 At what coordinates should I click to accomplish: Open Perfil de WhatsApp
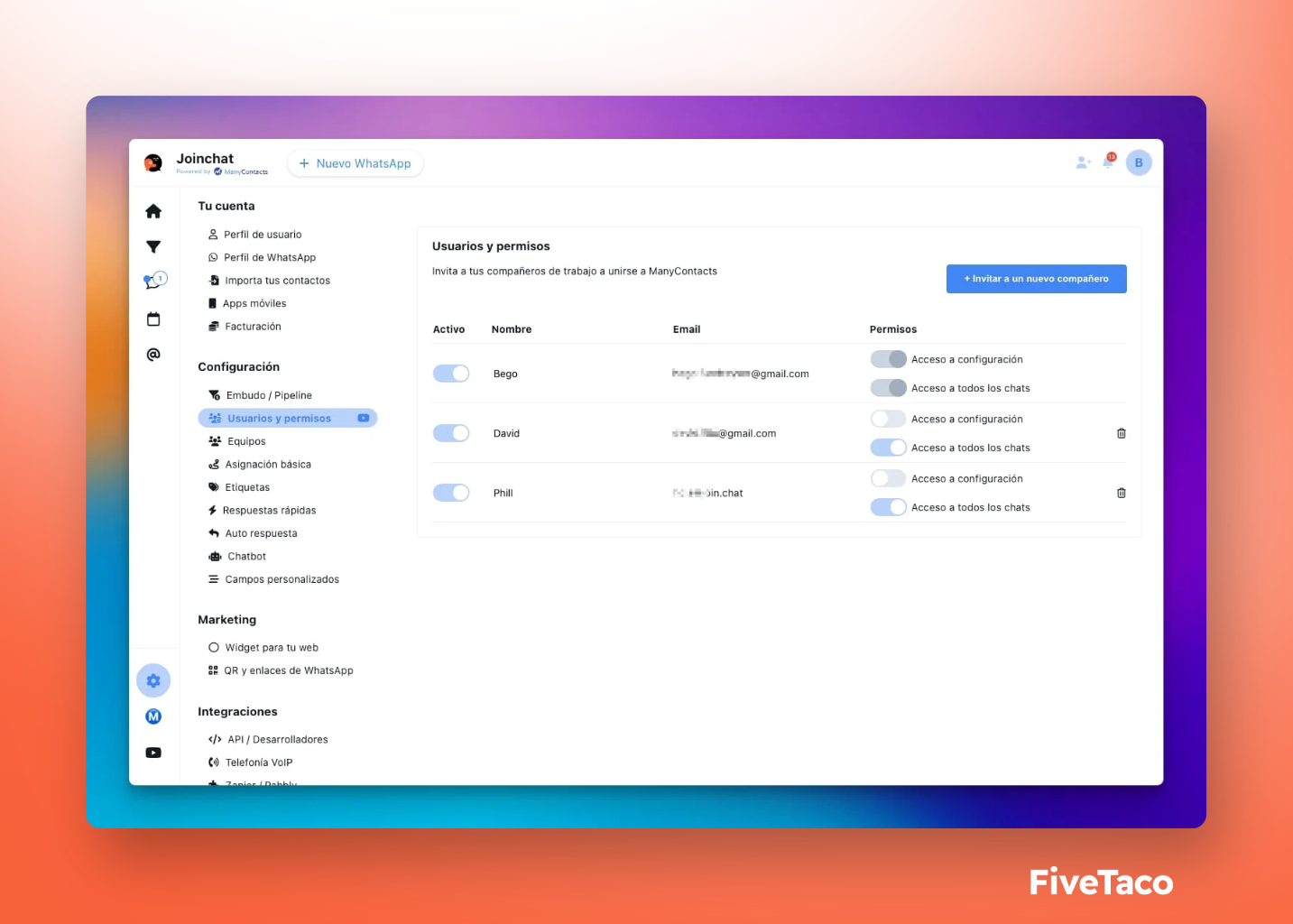pos(263,257)
